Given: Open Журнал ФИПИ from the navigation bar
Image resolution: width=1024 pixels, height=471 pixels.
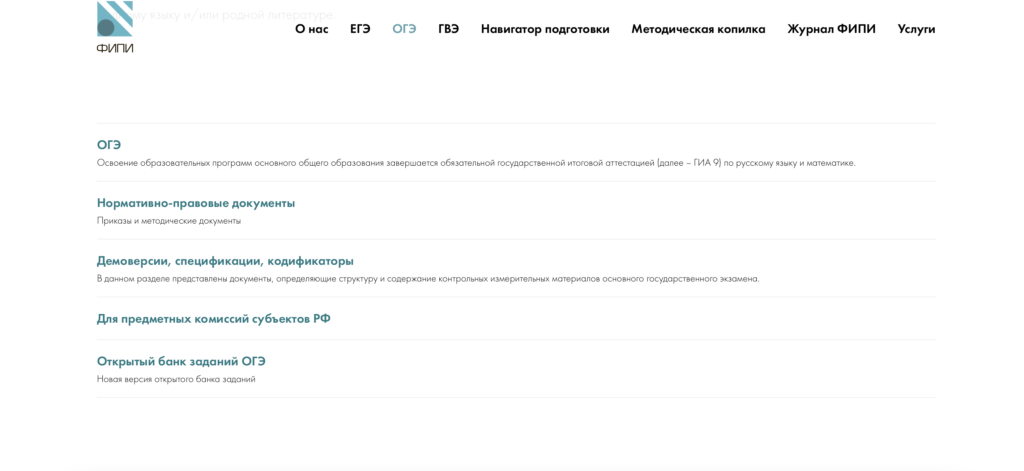Looking at the screenshot, I should click(831, 29).
